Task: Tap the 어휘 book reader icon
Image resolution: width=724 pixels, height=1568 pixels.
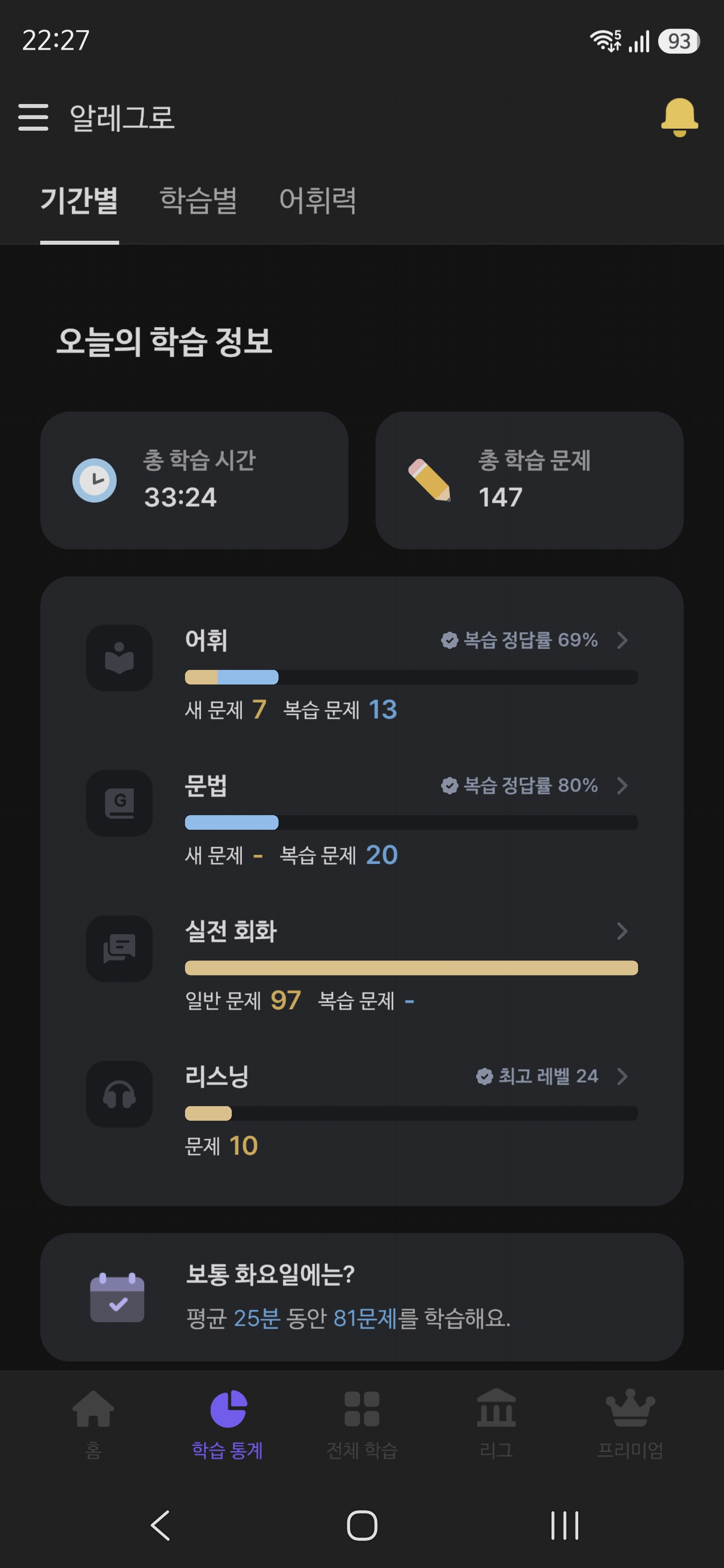Action: point(119,658)
